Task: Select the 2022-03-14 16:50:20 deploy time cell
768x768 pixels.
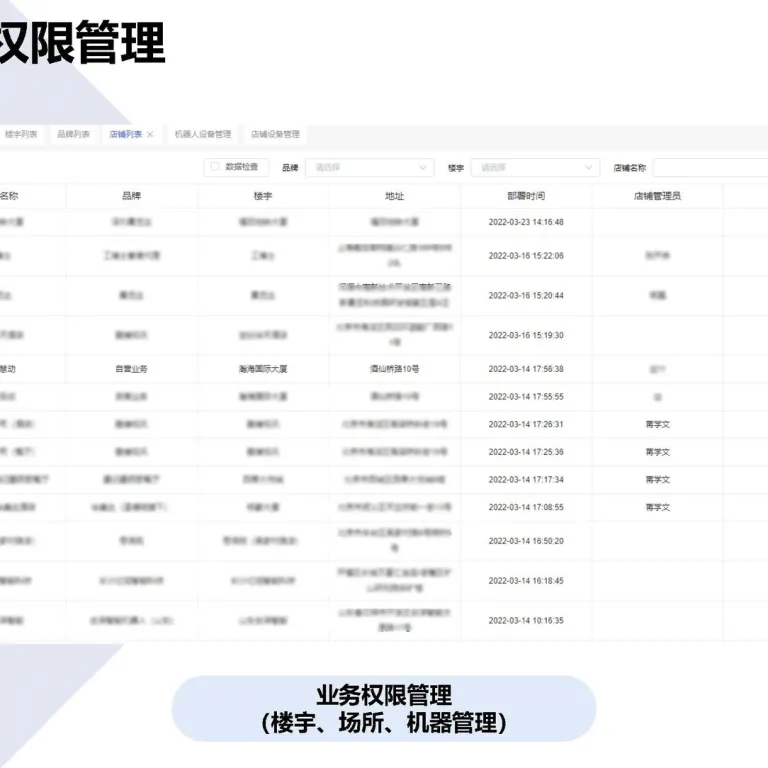Action: point(526,541)
